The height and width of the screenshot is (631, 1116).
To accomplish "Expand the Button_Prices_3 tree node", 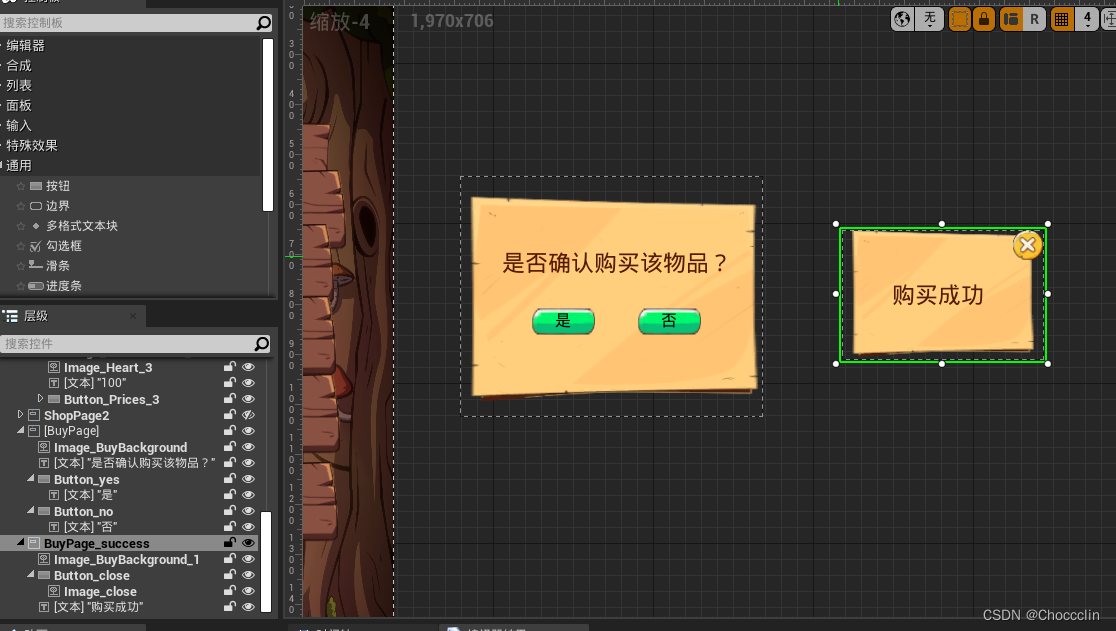I will point(41,398).
